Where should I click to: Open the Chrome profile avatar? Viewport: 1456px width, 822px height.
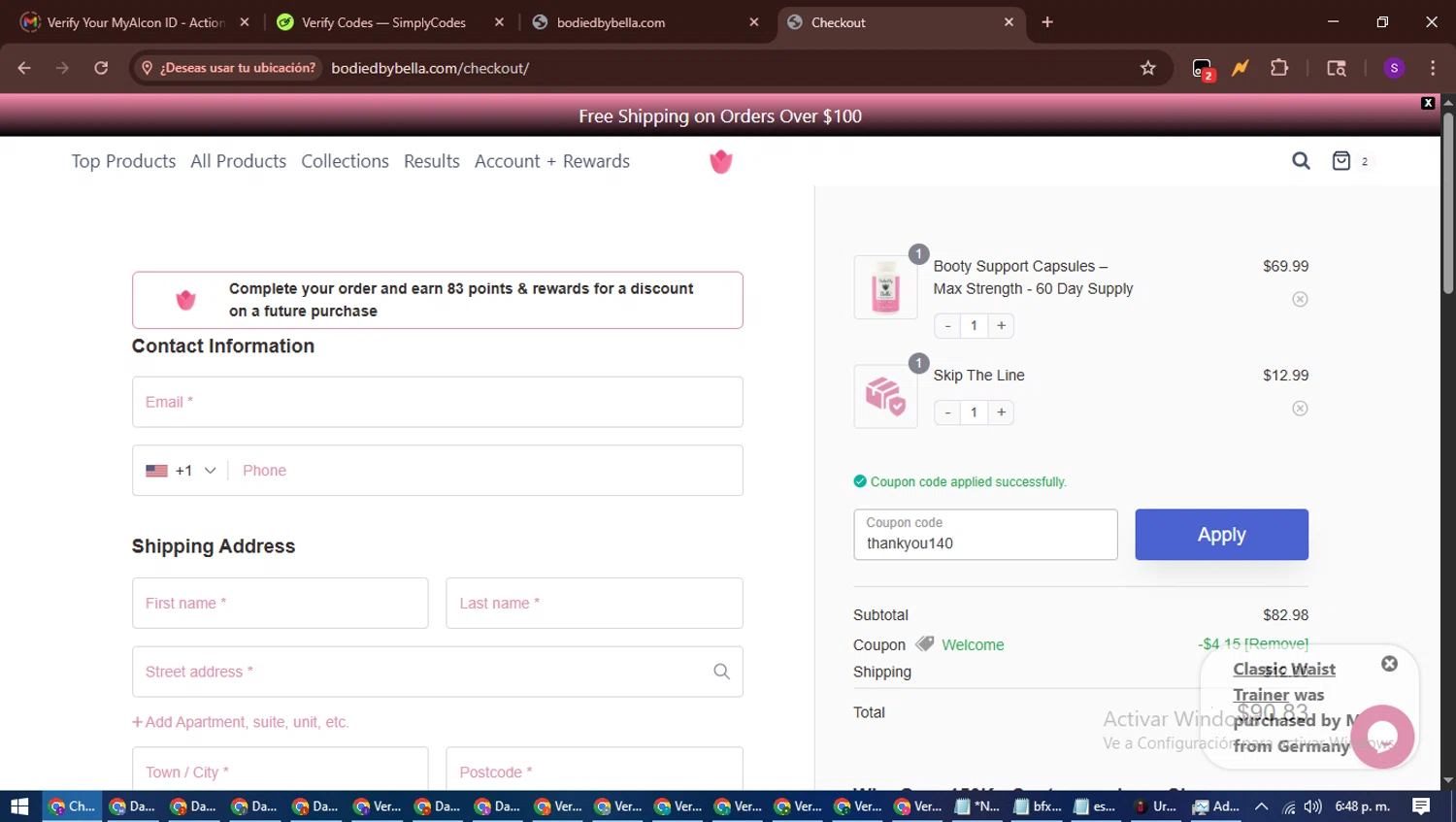1394,68
